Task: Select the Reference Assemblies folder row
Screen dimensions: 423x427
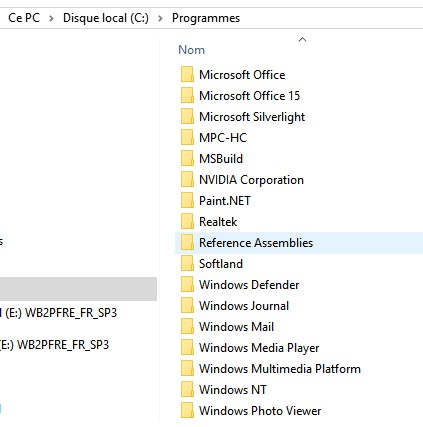Action: 299,243
